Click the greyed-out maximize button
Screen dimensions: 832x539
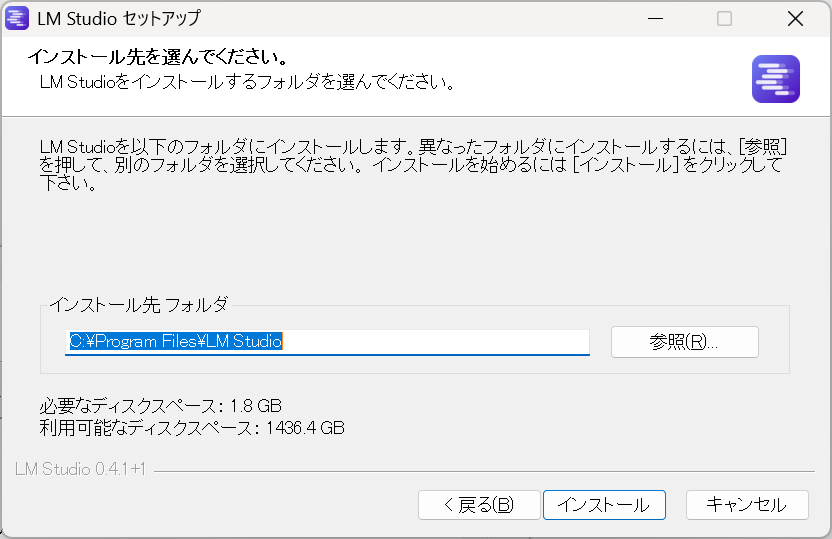pos(725,18)
